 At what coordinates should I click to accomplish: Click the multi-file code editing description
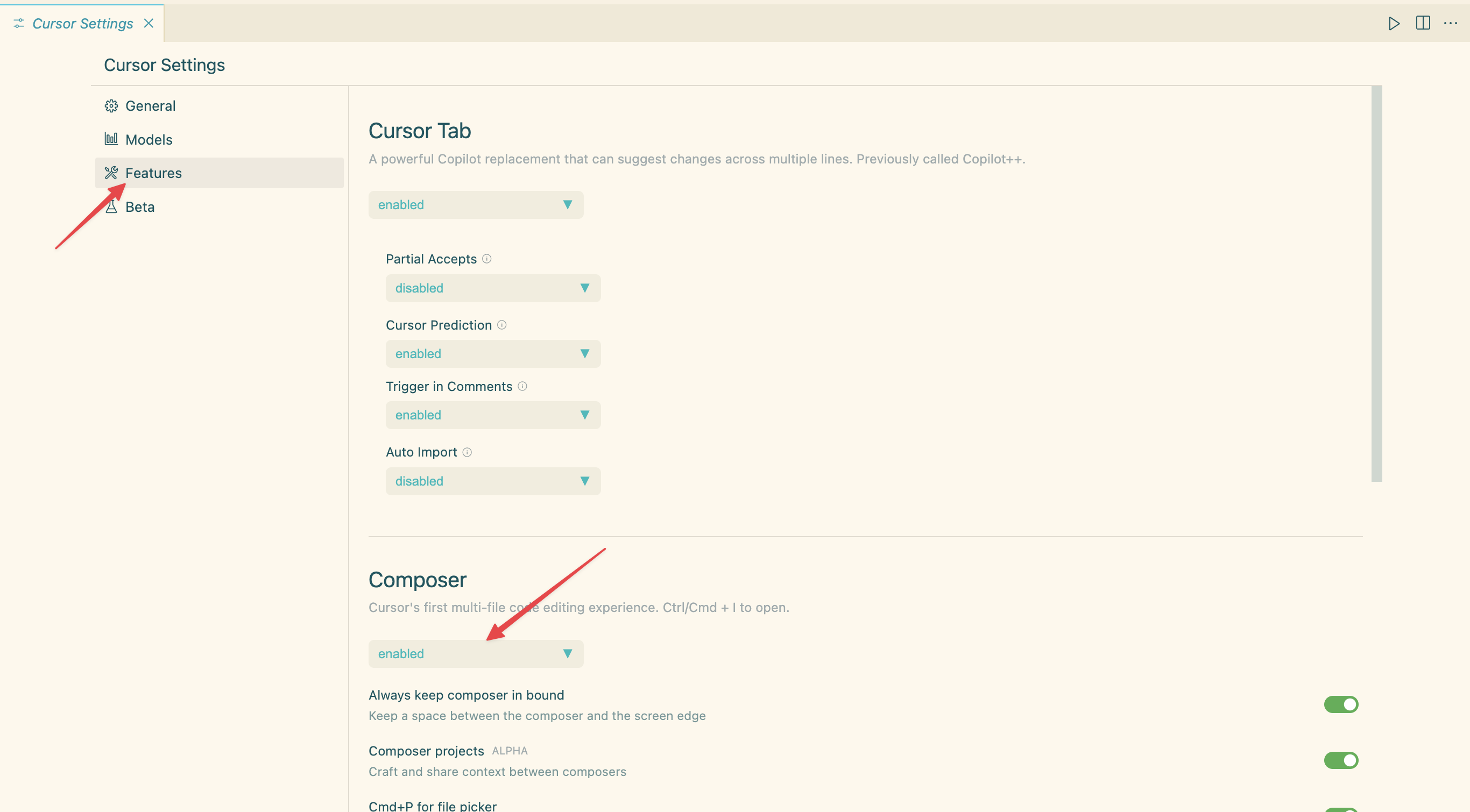click(578, 607)
